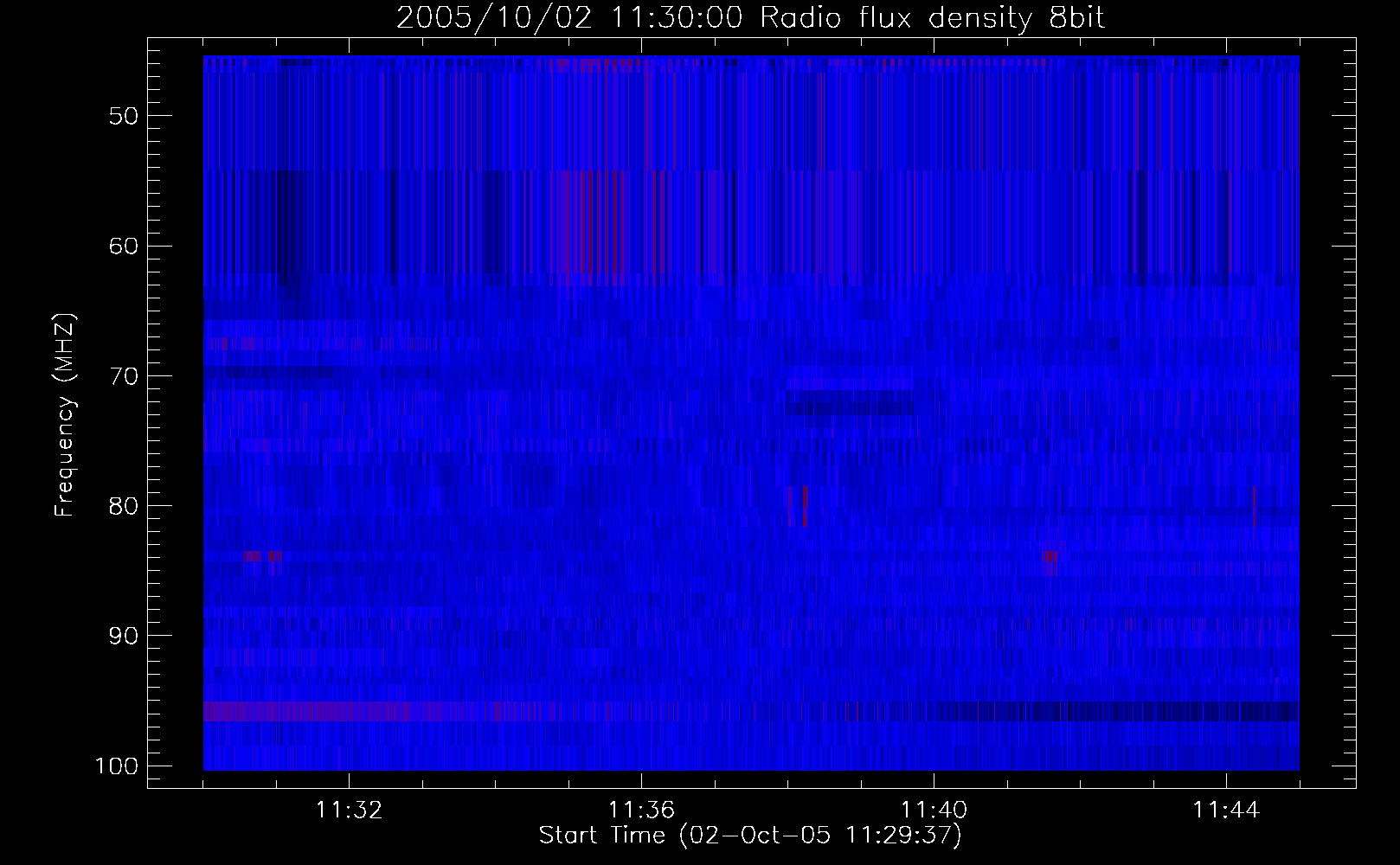Image resolution: width=1400 pixels, height=865 pixels.
Task: Click the 11:36 time tick label
Action: pyautogui.click(x=641, y=811)
